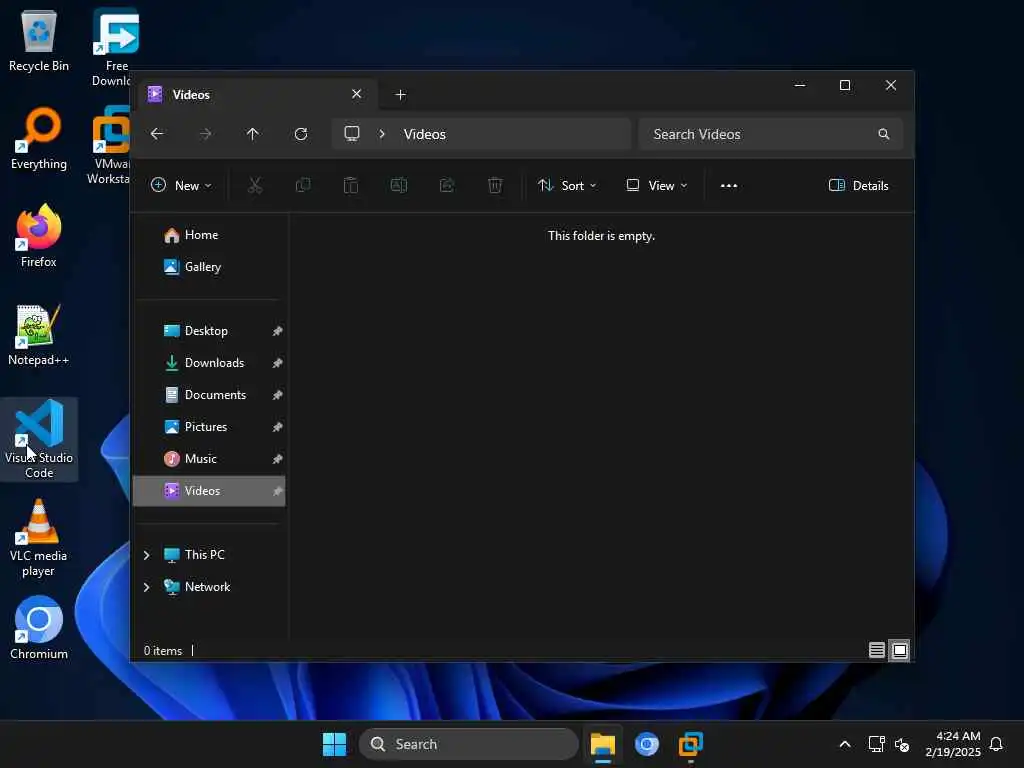Screen dimensions: 1024x768
Task: Open Chromium from the taskbar
Action: click(x=647, y=744)
